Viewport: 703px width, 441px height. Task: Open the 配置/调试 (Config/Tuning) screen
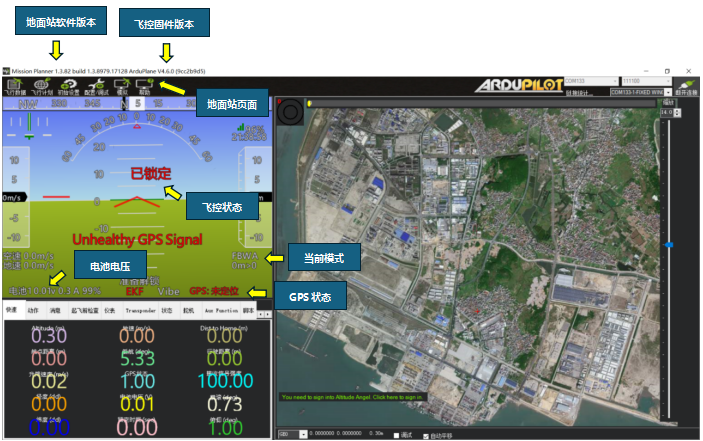96,86
